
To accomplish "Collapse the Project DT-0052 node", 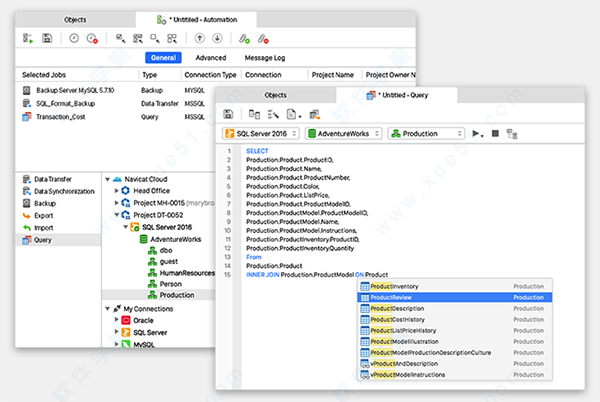I will [117, 215].
